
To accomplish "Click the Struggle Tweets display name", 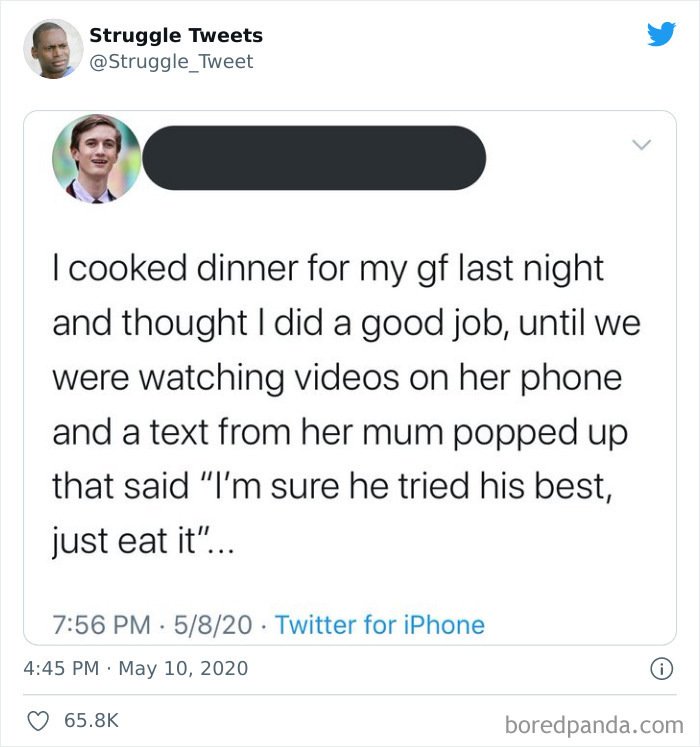I will pos(176,35).
